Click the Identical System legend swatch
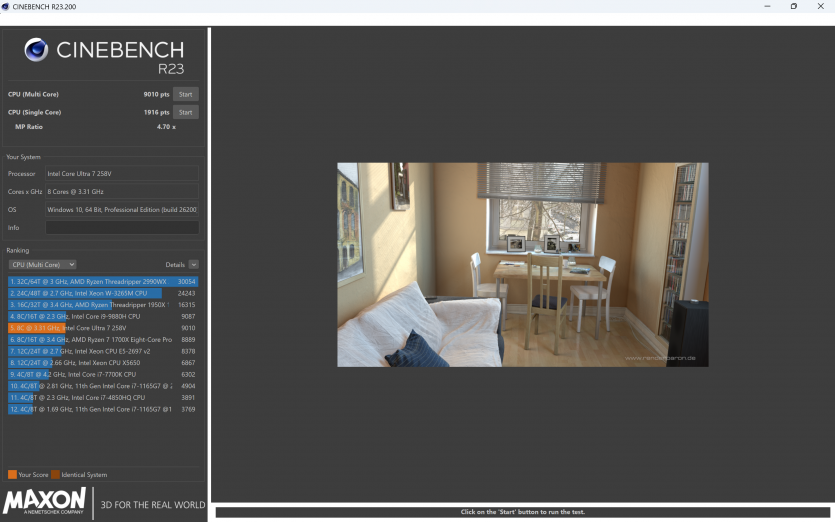The height and width of the screenshot is (522, 835). [x=55, y=475]
